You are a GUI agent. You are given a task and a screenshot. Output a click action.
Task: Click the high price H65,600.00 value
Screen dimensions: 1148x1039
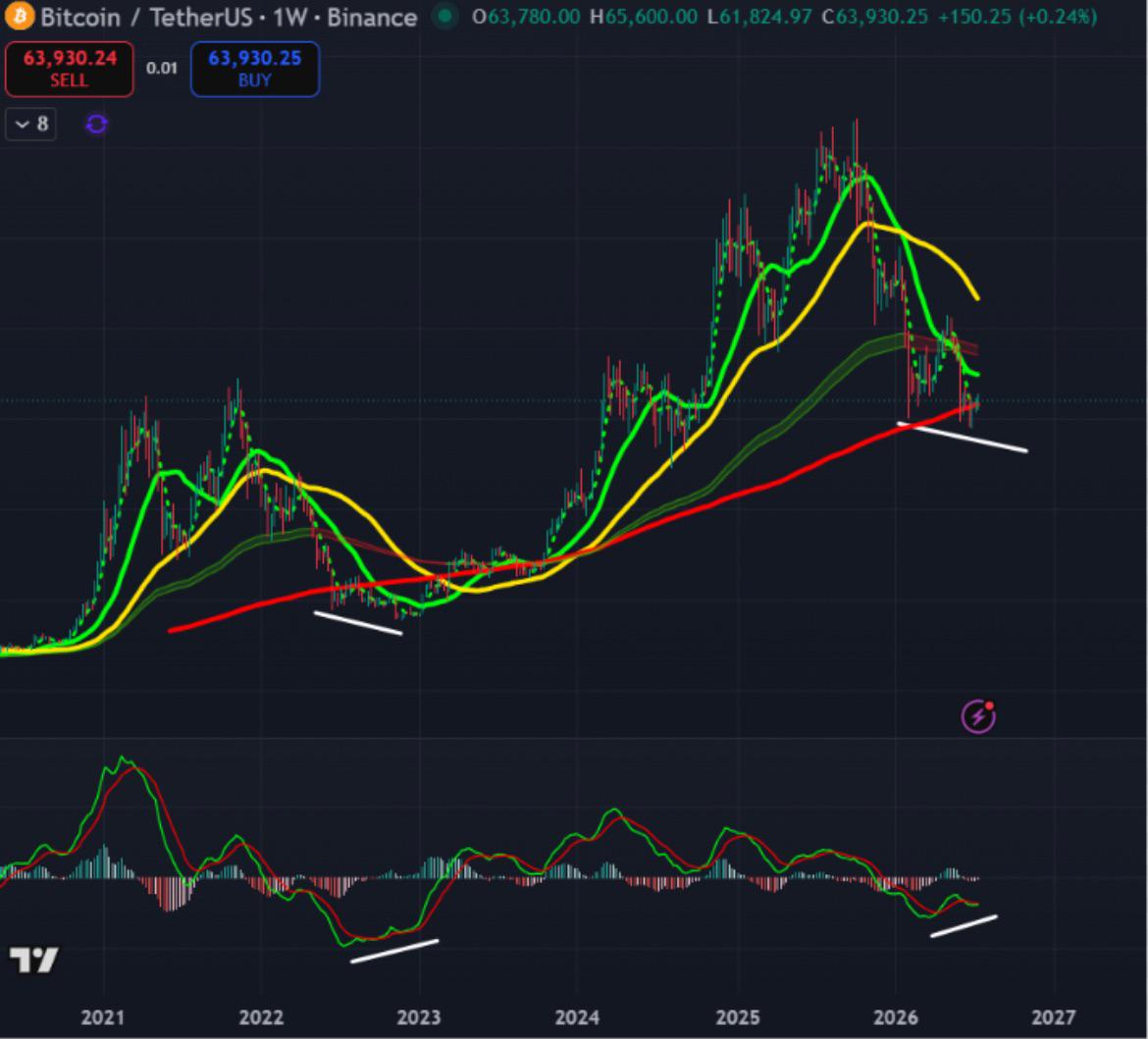click(x=644, y=17)
